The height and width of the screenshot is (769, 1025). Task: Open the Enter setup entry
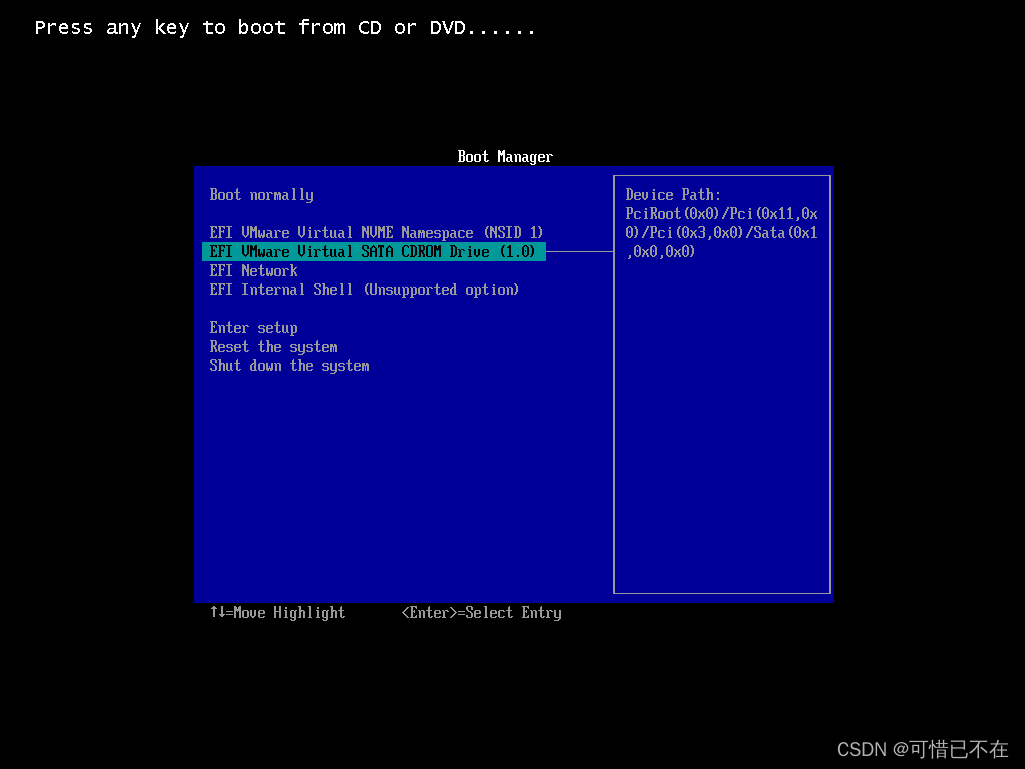[x=254, y=328]
